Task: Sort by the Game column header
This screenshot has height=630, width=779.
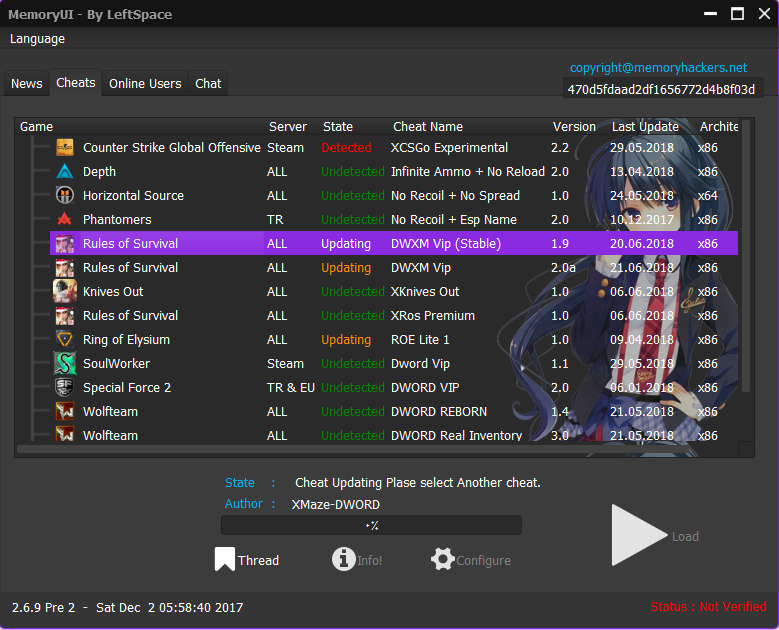Action: coord(36,127)
